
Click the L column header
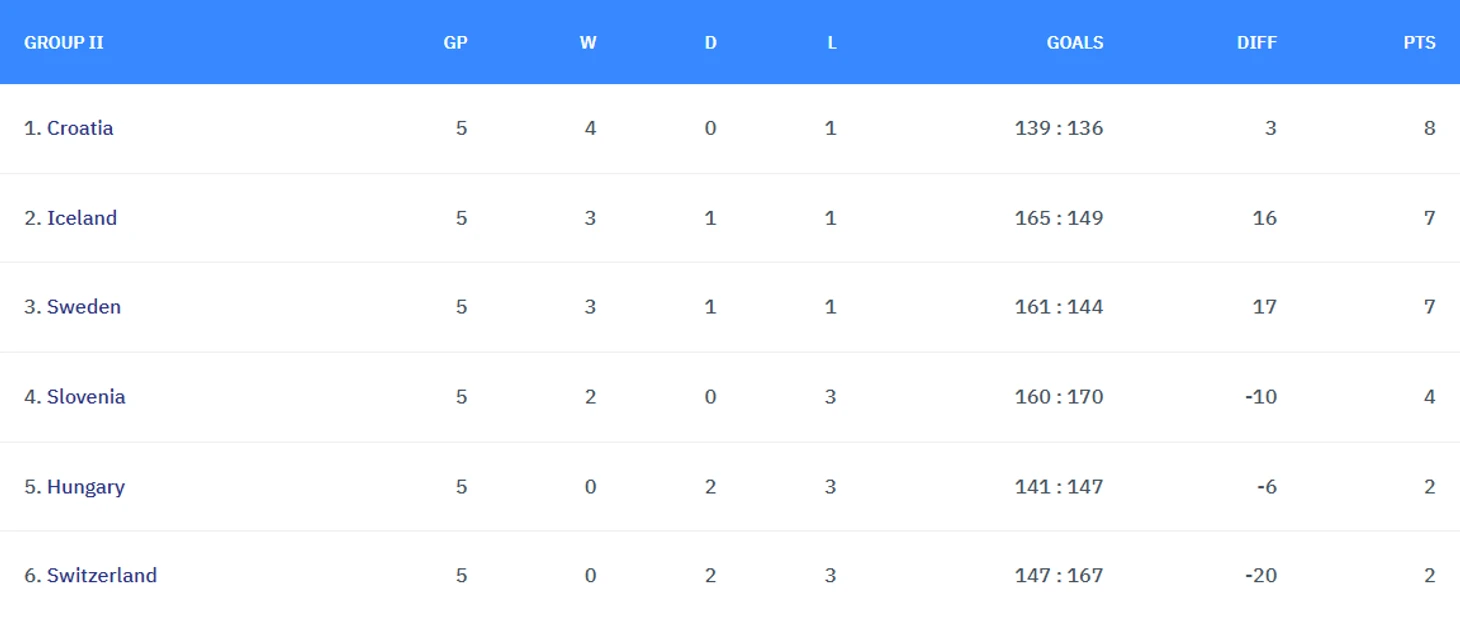click(x=831, y=43)
